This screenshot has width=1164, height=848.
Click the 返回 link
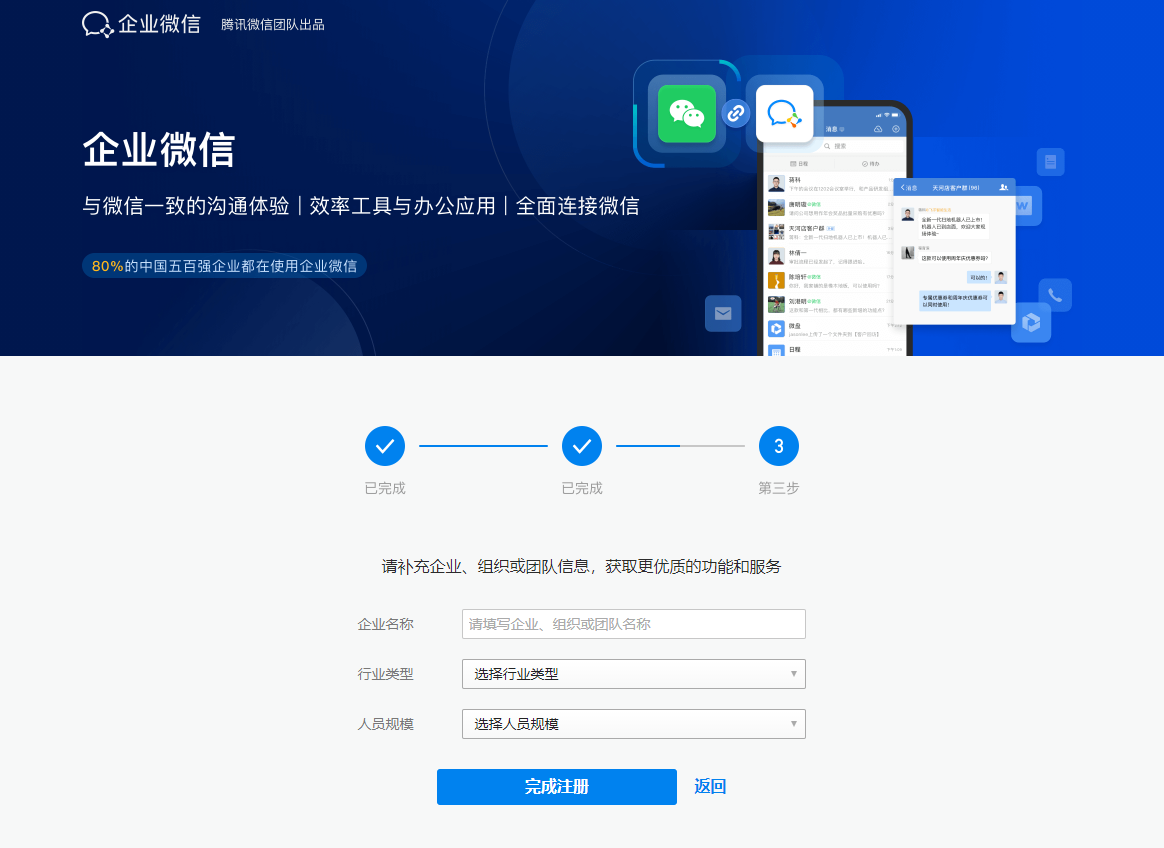[710, 787]
